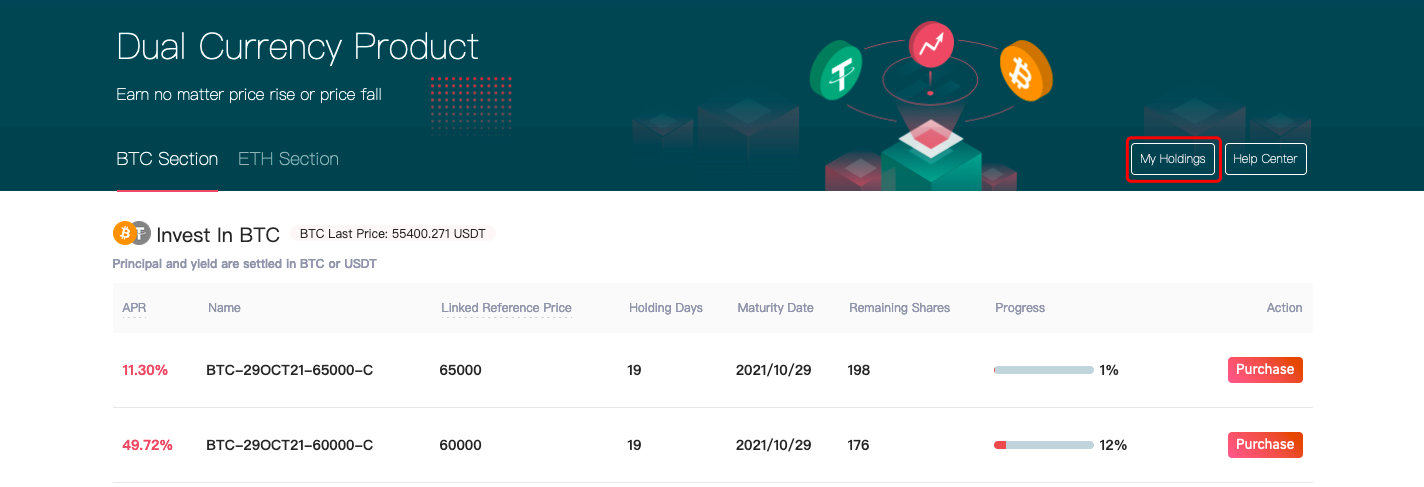Screen dimensions: 1424x487
Task: Purchase the BTC-29OCT21-60000-C product
Action: (1265, 445)
